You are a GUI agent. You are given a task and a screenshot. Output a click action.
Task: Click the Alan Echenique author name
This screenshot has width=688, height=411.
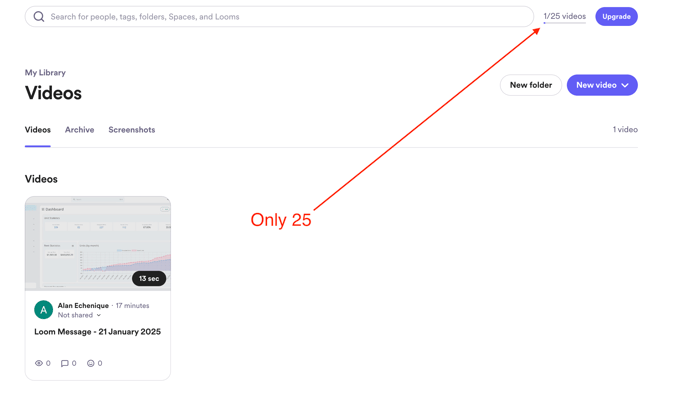pos(83,306)
